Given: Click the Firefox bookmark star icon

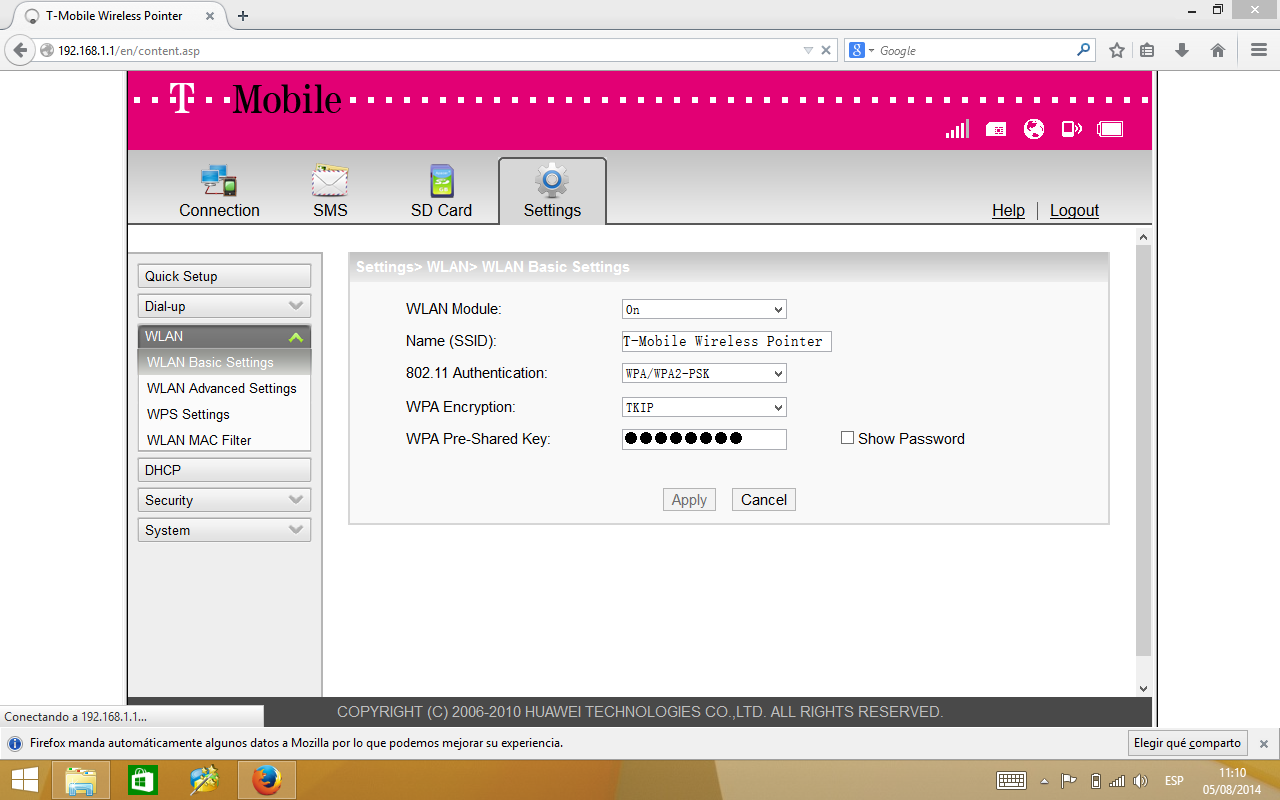Looking at the screenshot, I should 1117,50.
